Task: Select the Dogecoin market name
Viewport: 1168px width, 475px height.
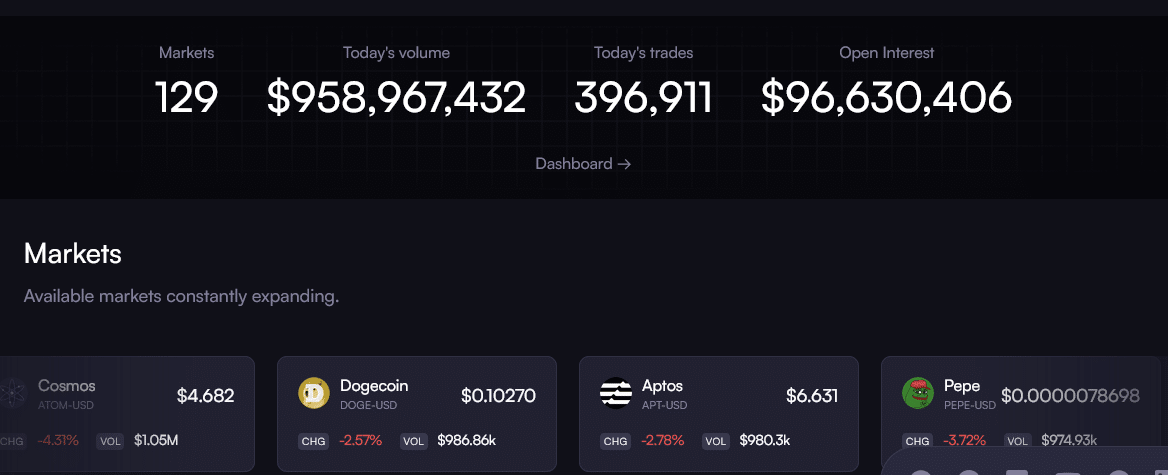Action: pos(374,386)
